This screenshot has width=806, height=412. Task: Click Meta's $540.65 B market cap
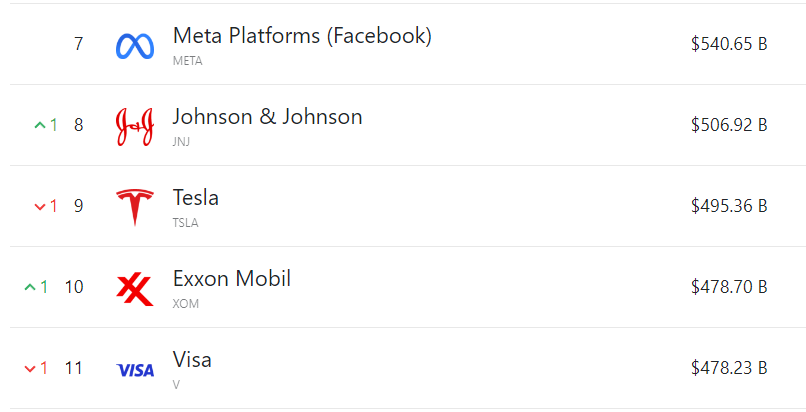click(x=728, y=44)
